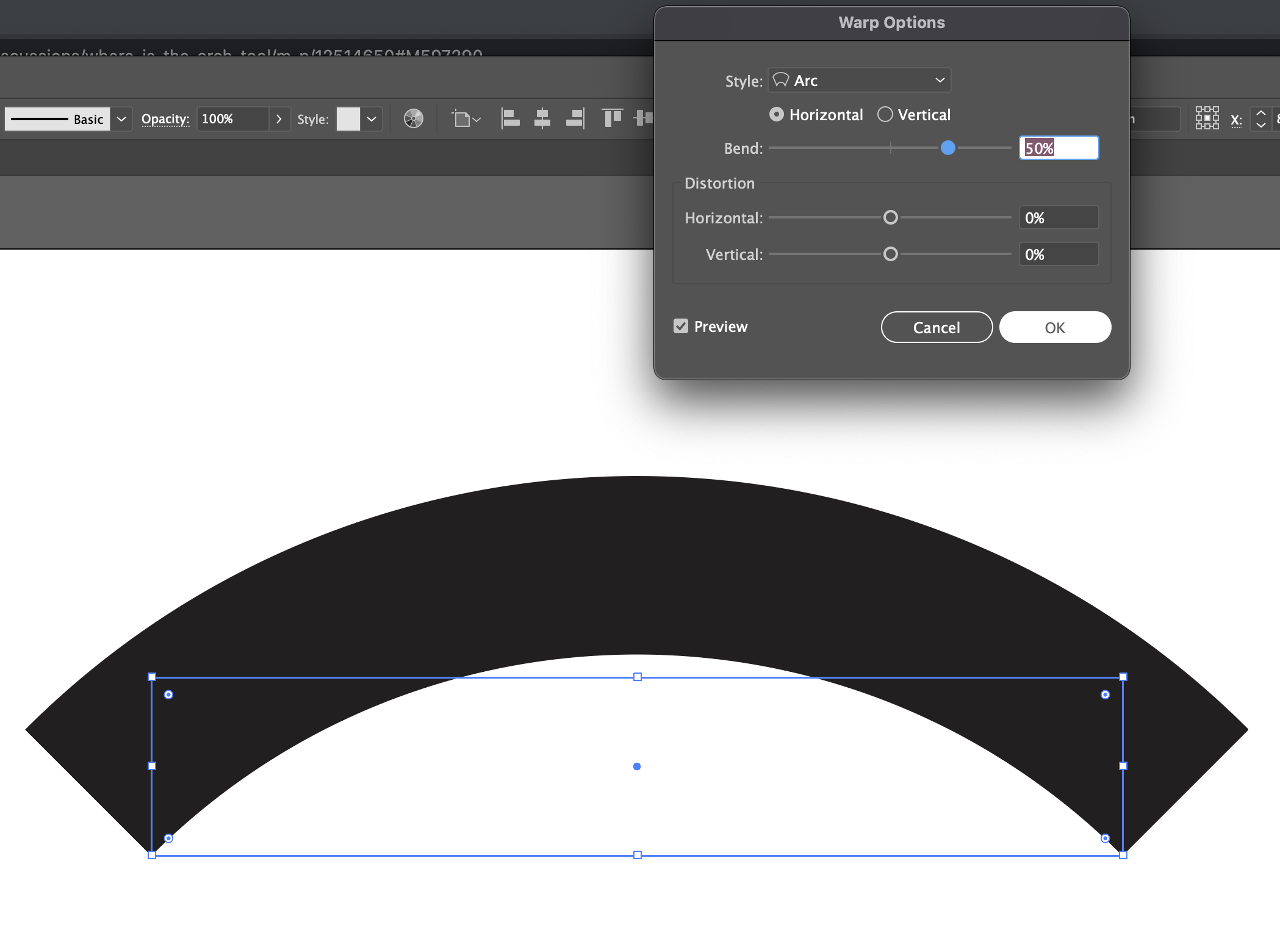This screenshot has height=952, width=1280.
Task: Expand the graphic Style swatch dropdown
Action: [x=372, y=119]
